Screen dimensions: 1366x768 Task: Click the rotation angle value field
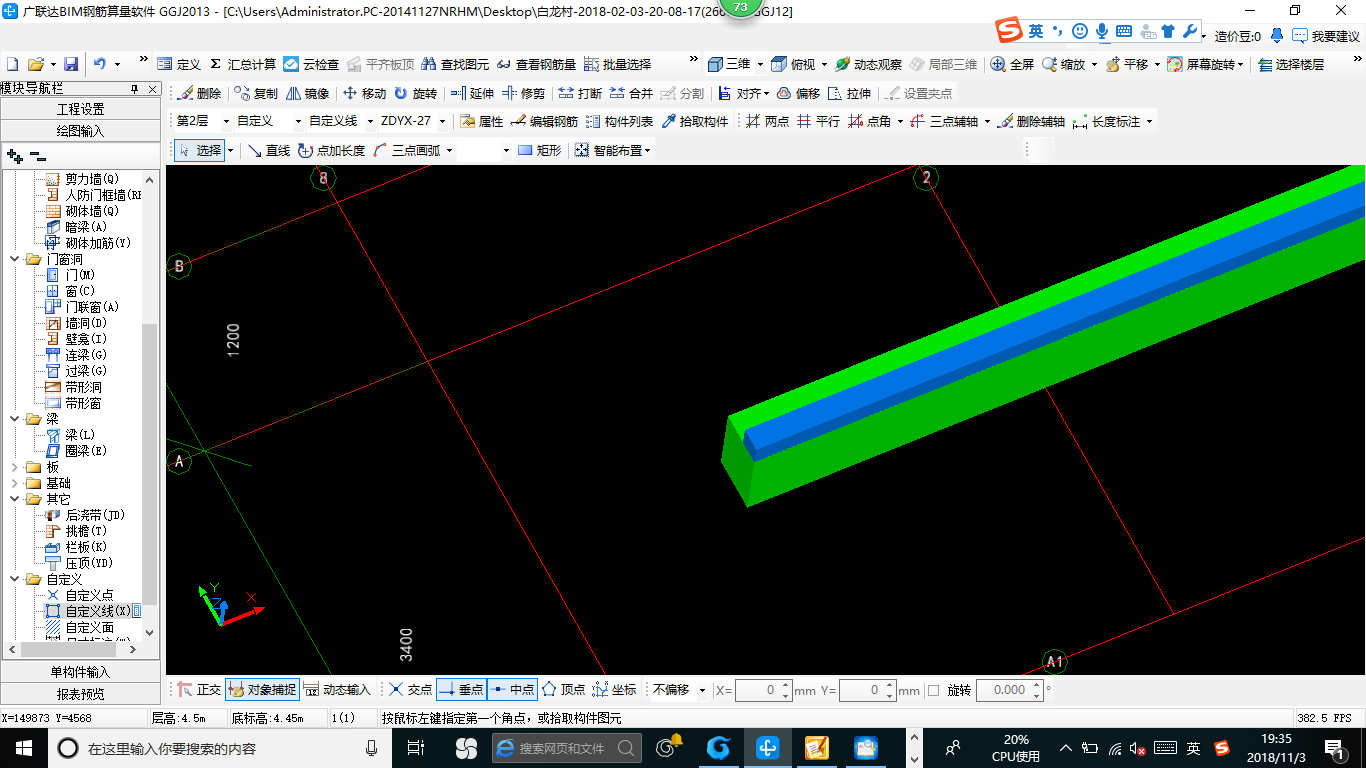tap(1009, 690)
